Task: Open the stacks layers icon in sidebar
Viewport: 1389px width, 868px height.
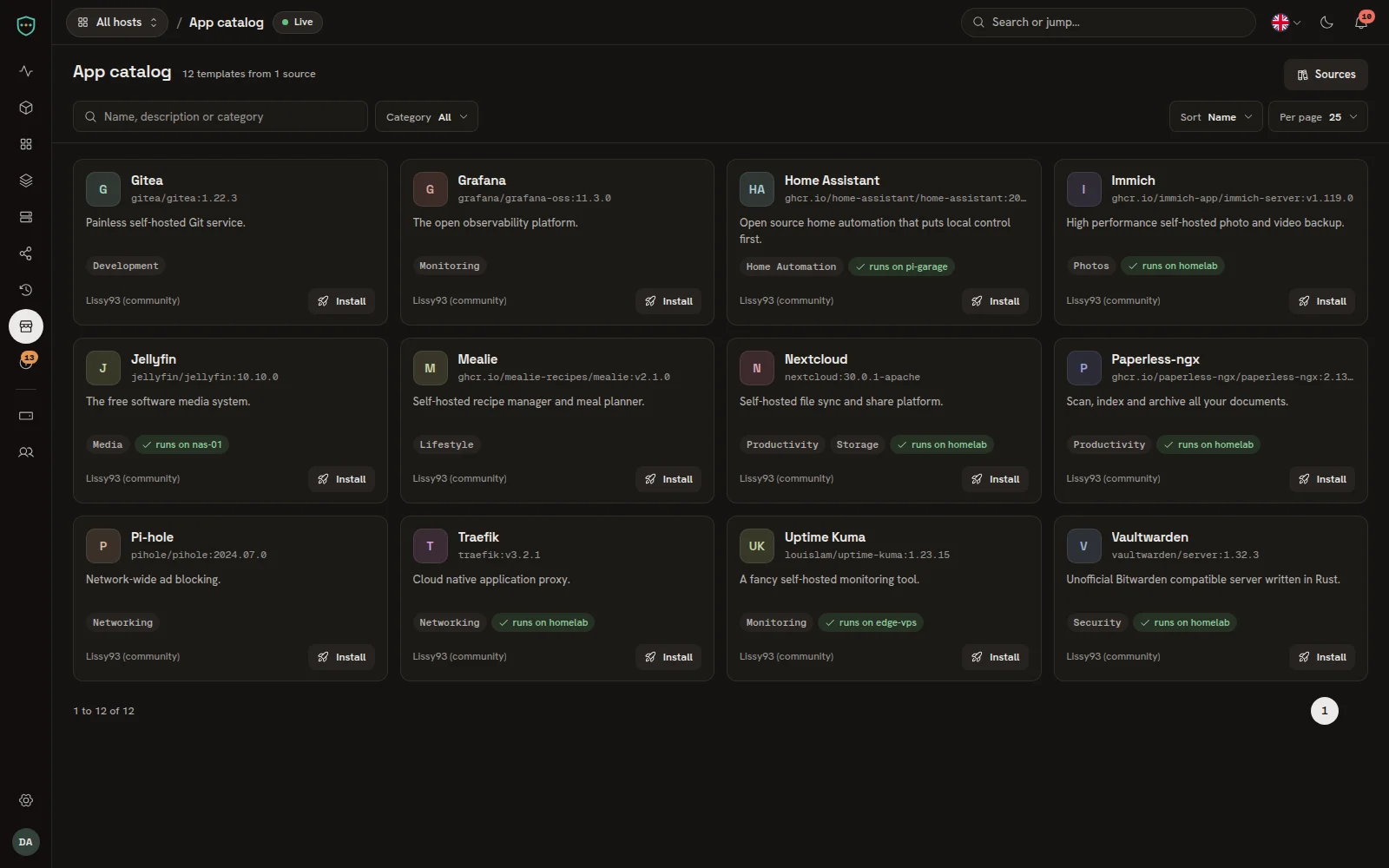Action: 26,181
